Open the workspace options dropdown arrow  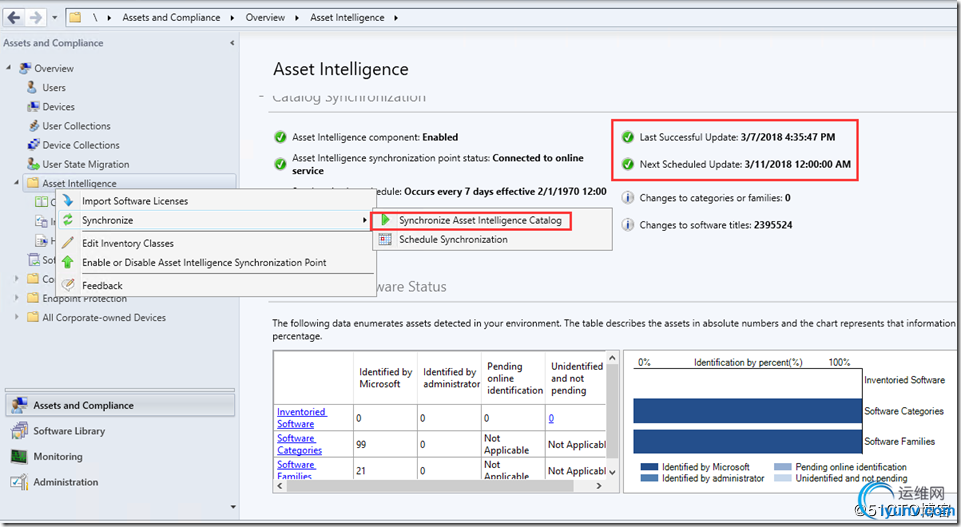pyautogui.click(x=233, y=507)
